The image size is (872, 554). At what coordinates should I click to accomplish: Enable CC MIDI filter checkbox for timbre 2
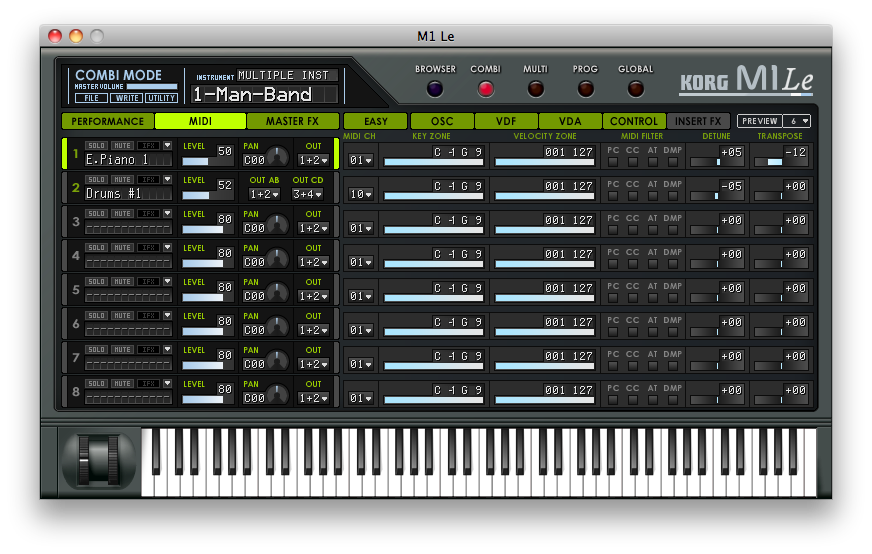click(x=633, y=196)
